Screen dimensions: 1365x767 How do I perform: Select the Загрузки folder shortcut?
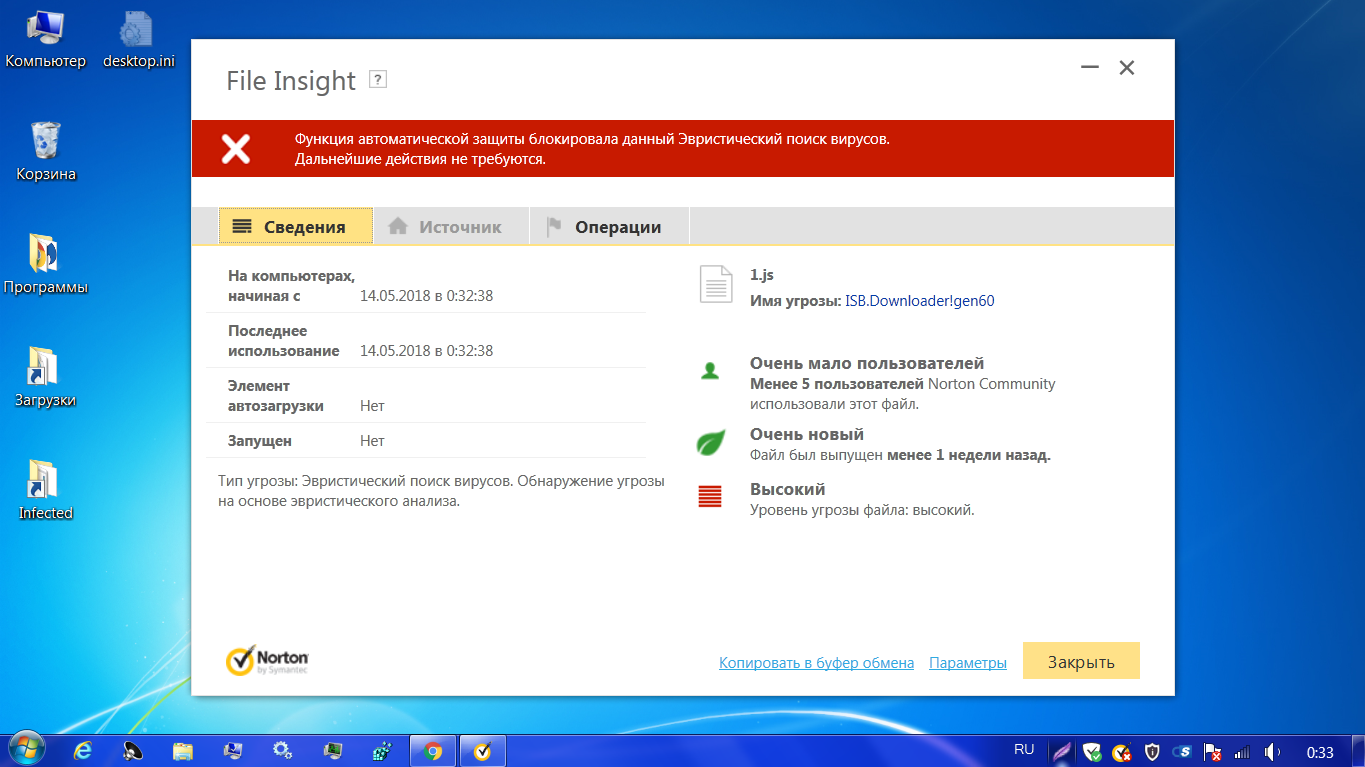pos(46,378)
